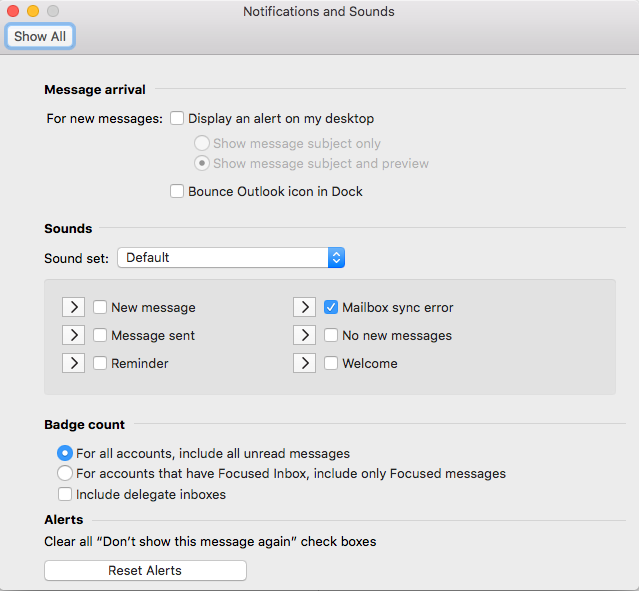This screenshot has width=639, height=591.
Task: Enable the Reminder sound checkbox
Action: [x=100, y=363]
